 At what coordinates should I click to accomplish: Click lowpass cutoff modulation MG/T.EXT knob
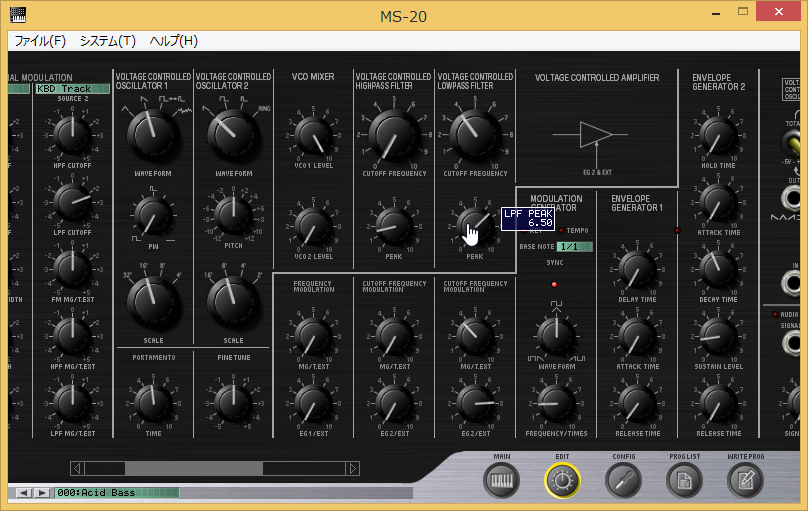click(x=475, y=336)
